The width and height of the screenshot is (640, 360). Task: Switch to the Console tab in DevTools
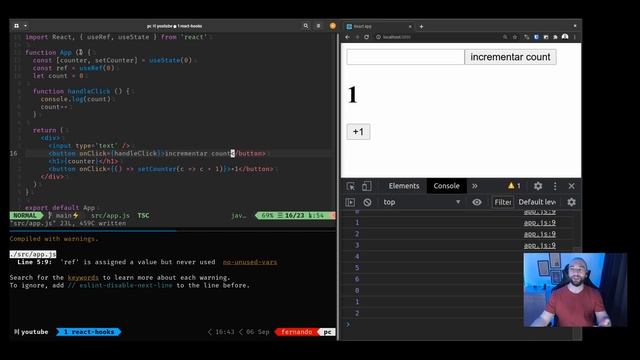(x=446, y=186)
